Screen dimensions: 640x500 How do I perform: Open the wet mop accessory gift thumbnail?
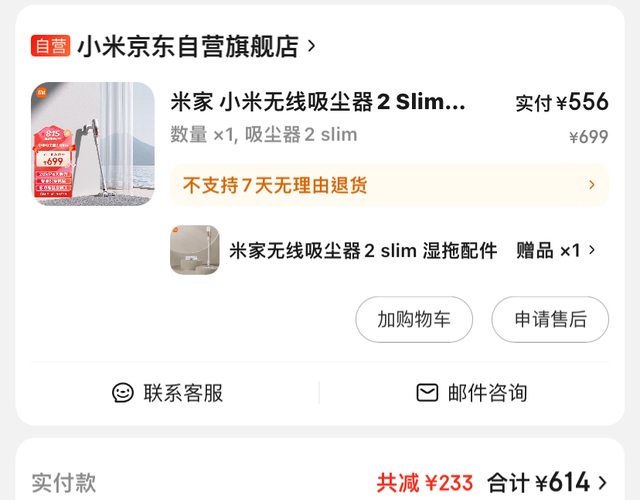click(x=195, y=250)
